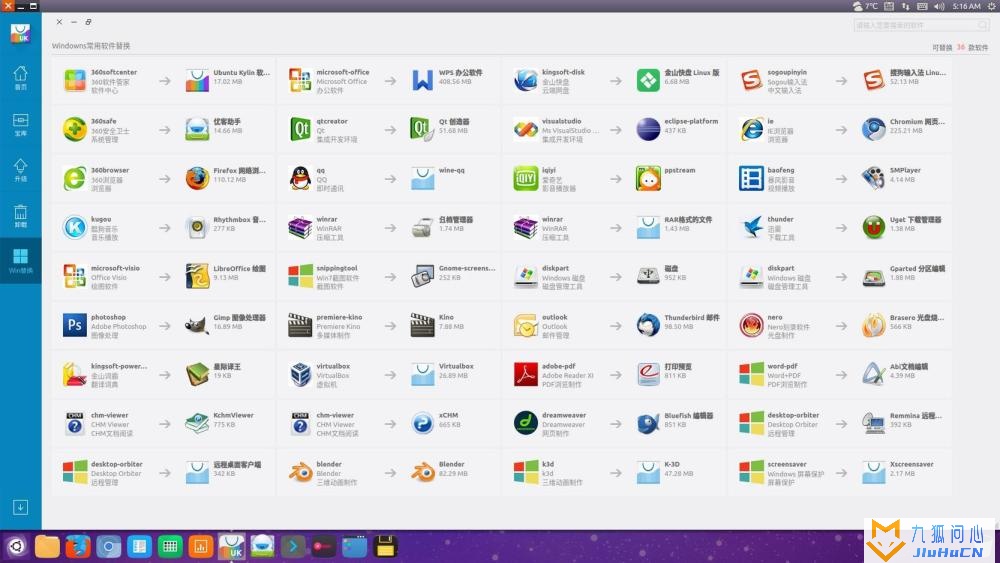Click the download tasks icon in sidebar
This screenshot has width=1000, height=563.
point(20,508)
